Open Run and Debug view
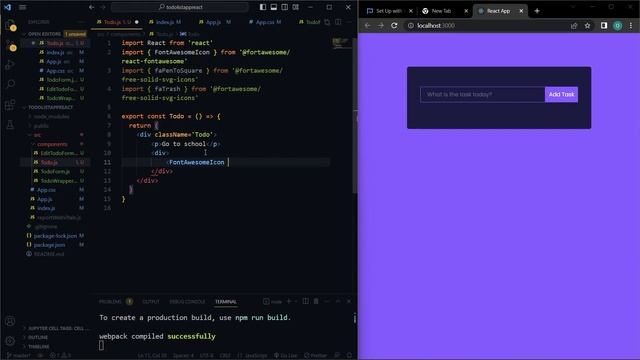Screen dimensions: 640x360 (x=10, y=65)
